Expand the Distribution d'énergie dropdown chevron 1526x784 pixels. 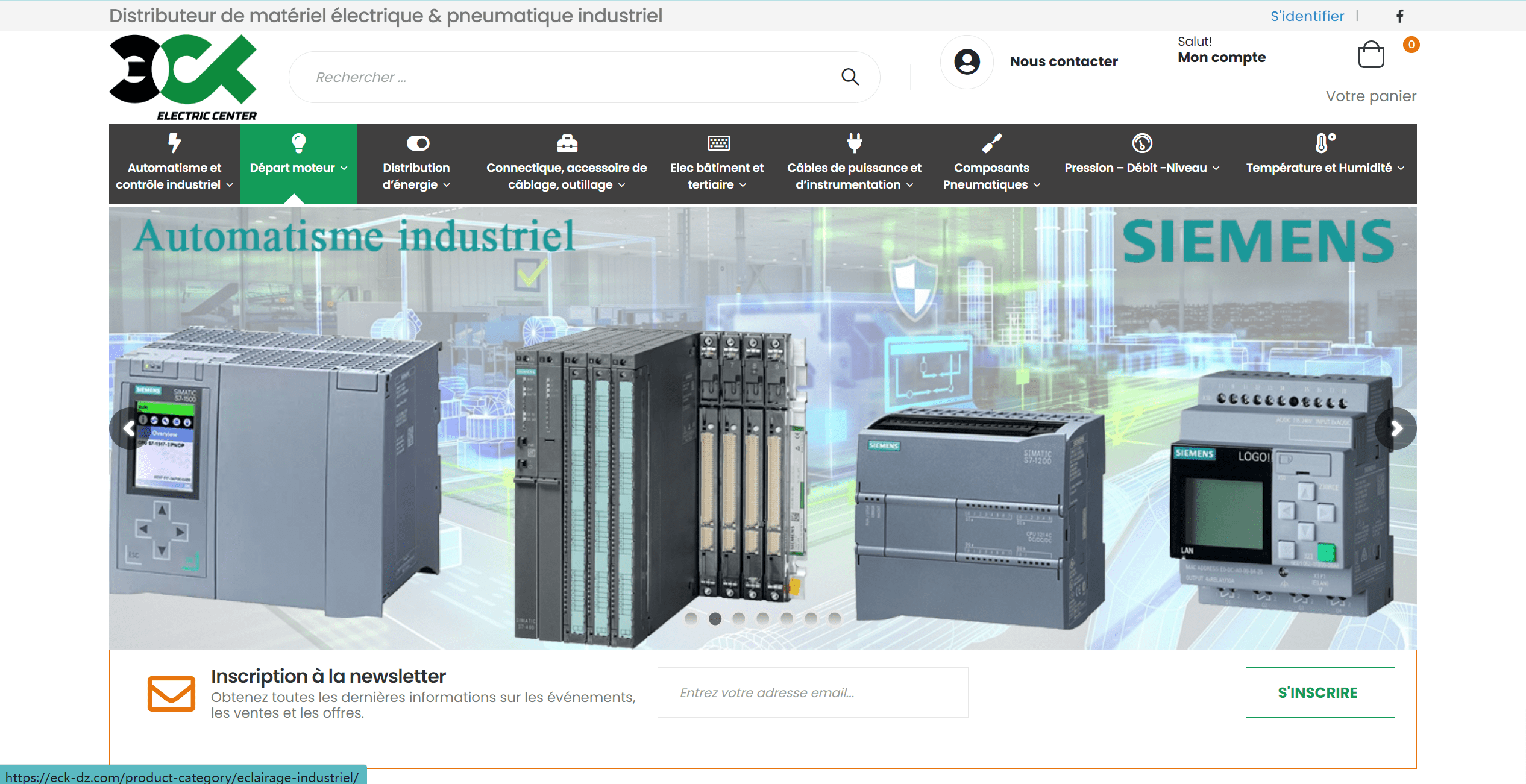click(447, 185)
